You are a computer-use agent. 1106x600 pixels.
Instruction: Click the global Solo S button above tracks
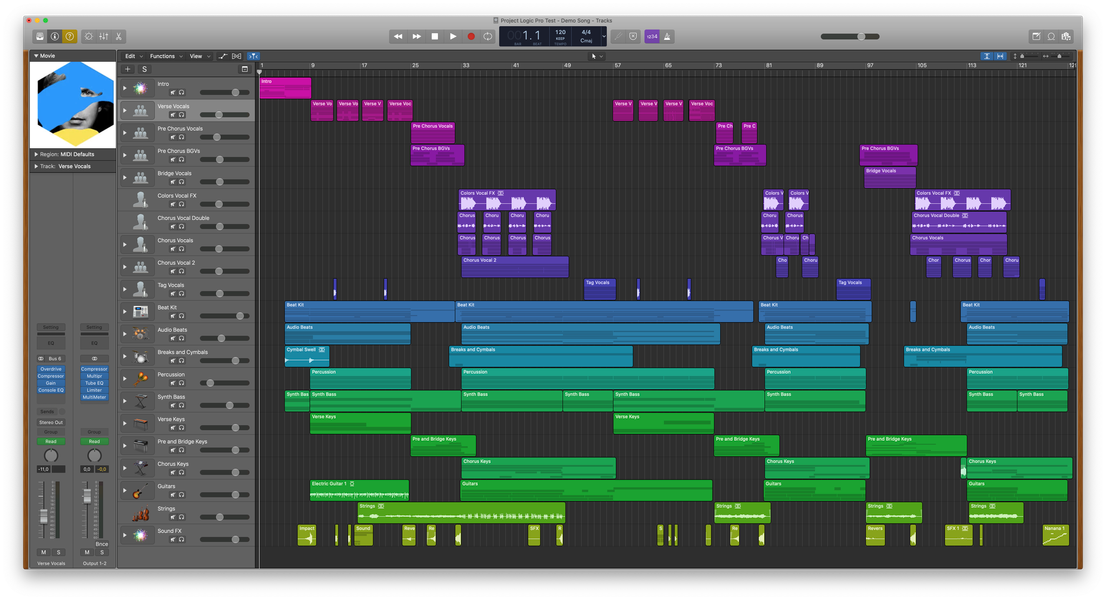click(x=145, y=69)
